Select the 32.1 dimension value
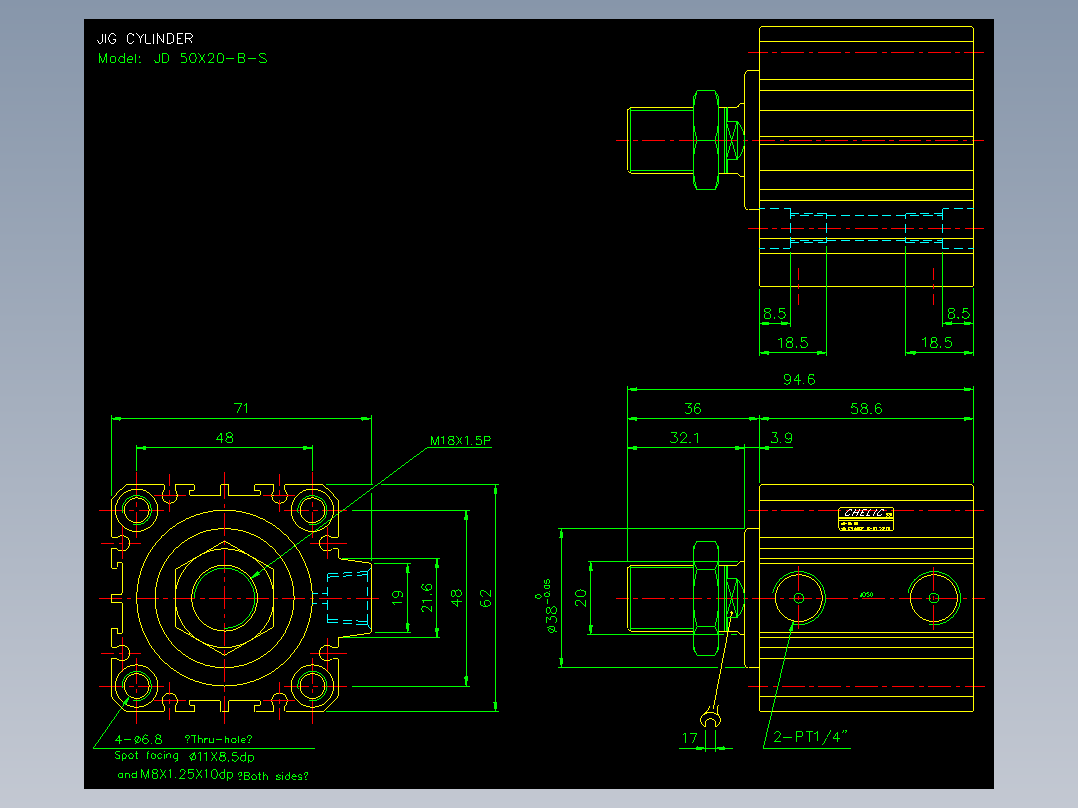 tap(685, 438)
